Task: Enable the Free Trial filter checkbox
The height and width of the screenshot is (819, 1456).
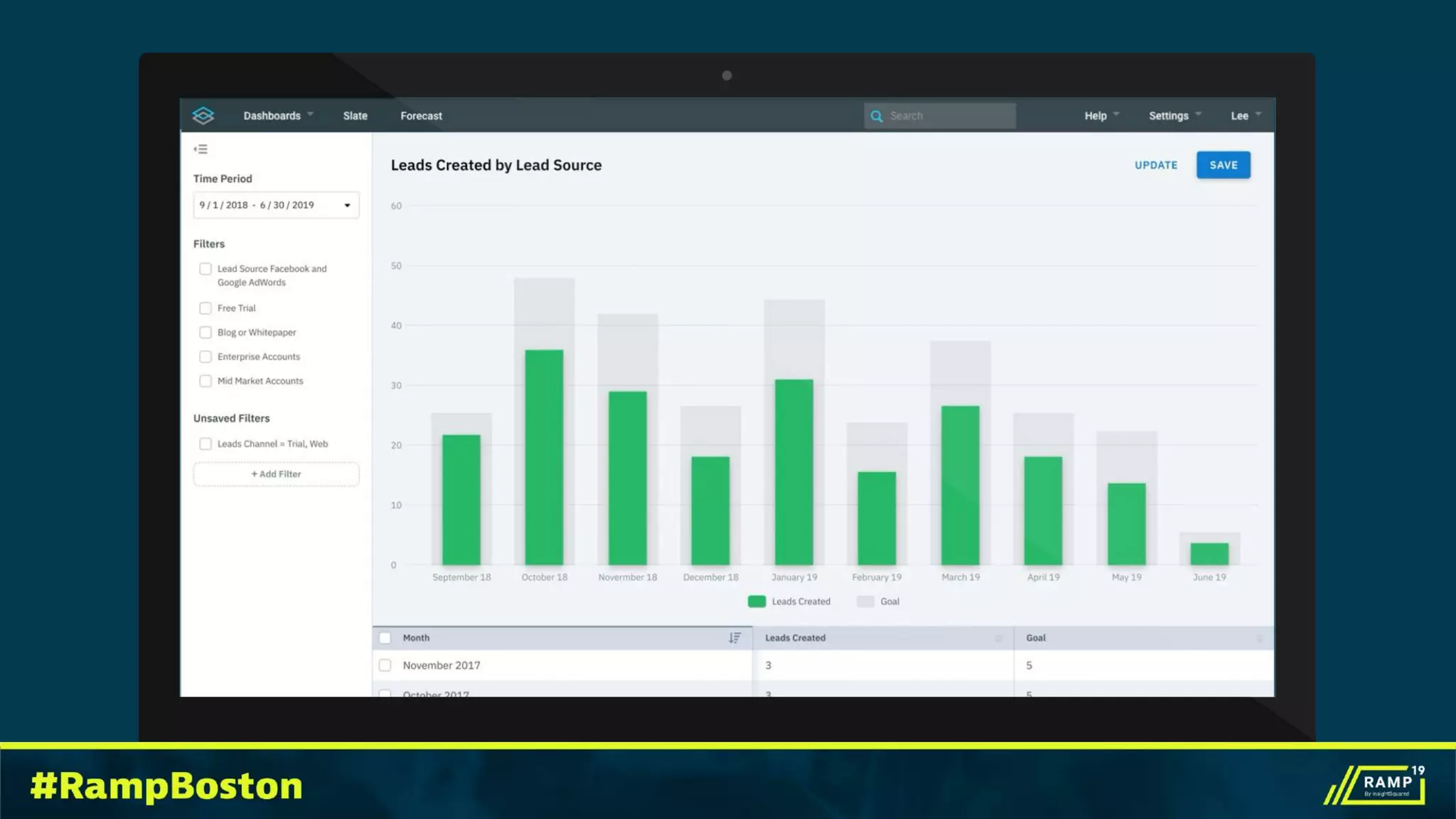Action: coord(205,308)
